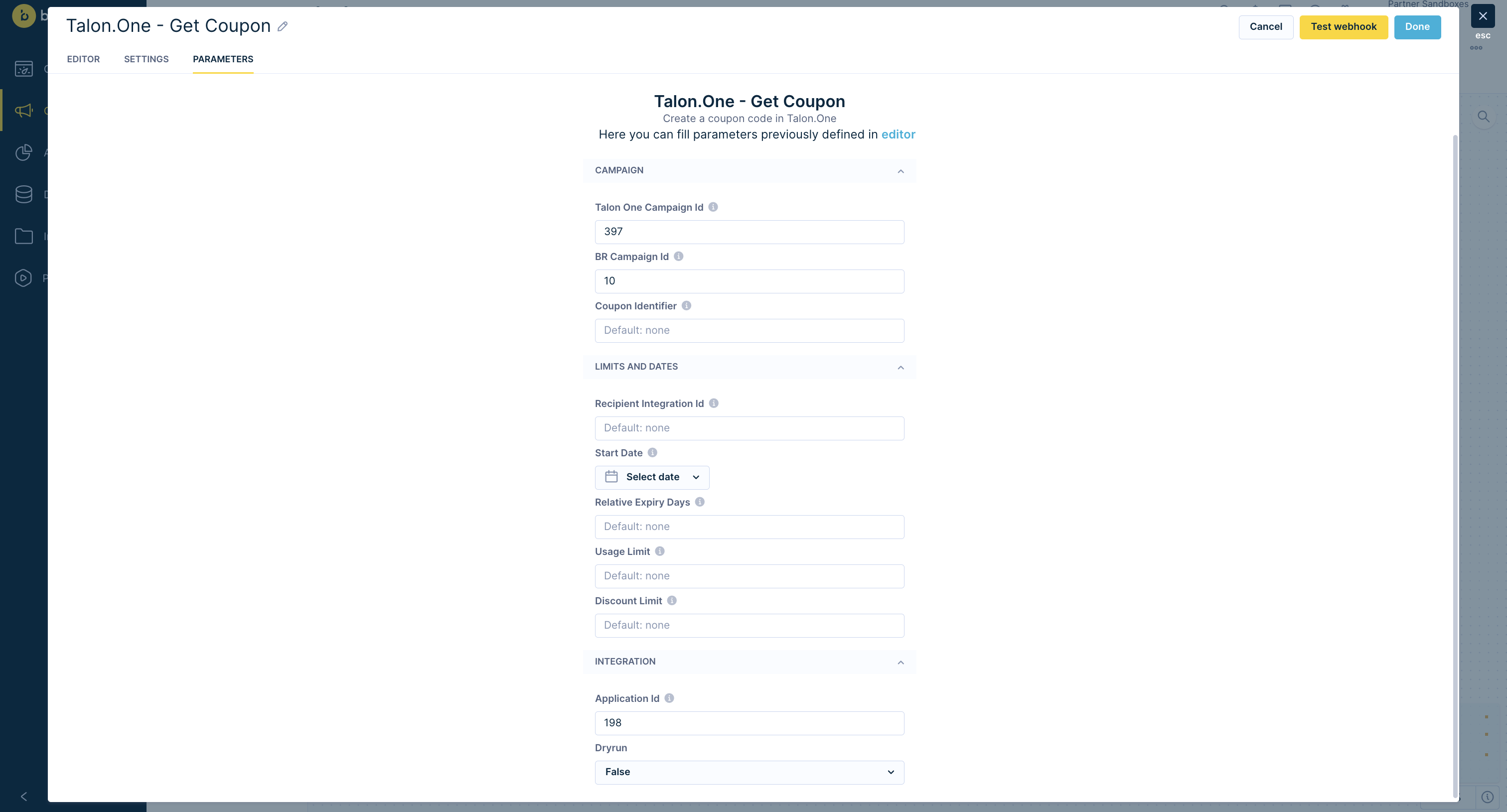Switch to the SETTINGS tab
Viewport: 1507px width, 812px height.
pos(146,59)
